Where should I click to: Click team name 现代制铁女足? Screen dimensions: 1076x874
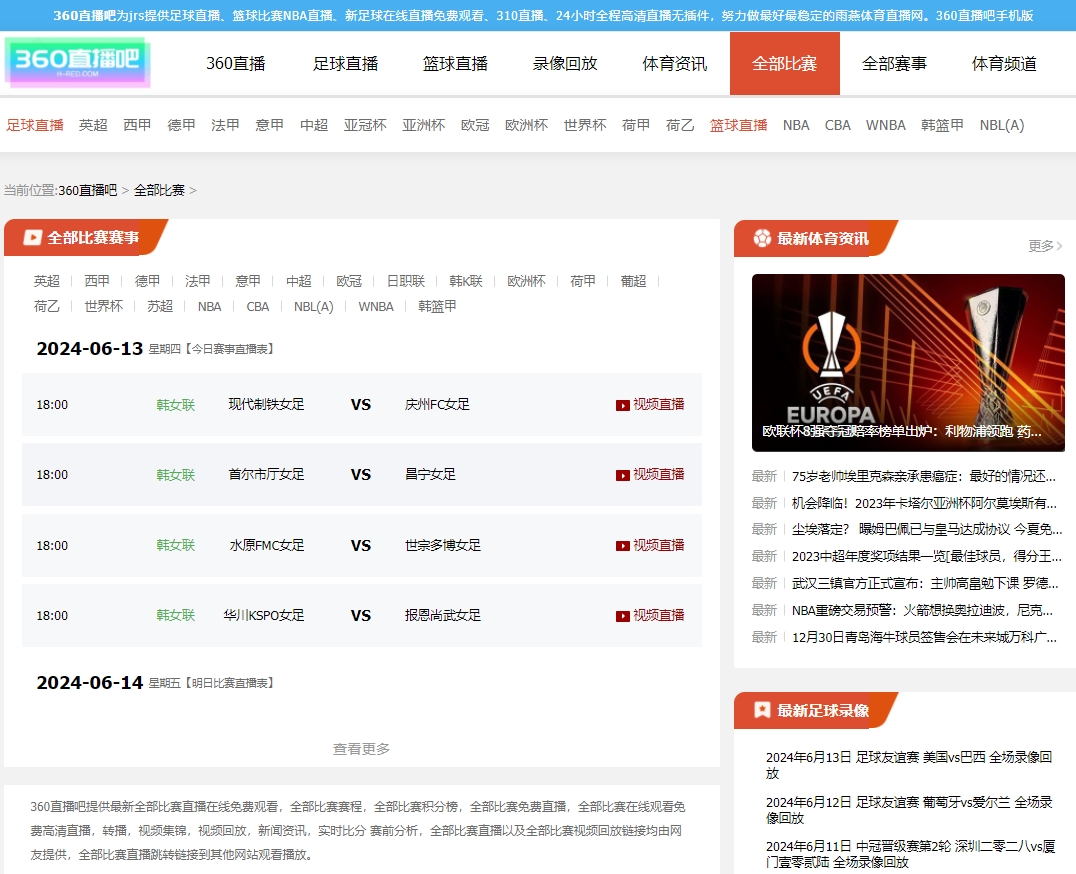266,405
